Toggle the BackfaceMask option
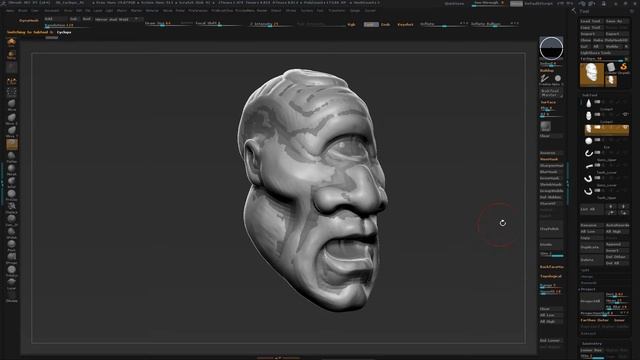The image size is (640, 360). (551, 267)
